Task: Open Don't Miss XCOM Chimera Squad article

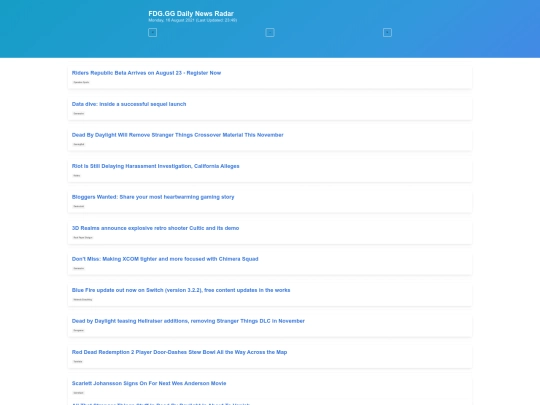Action: tap(165, 259)
